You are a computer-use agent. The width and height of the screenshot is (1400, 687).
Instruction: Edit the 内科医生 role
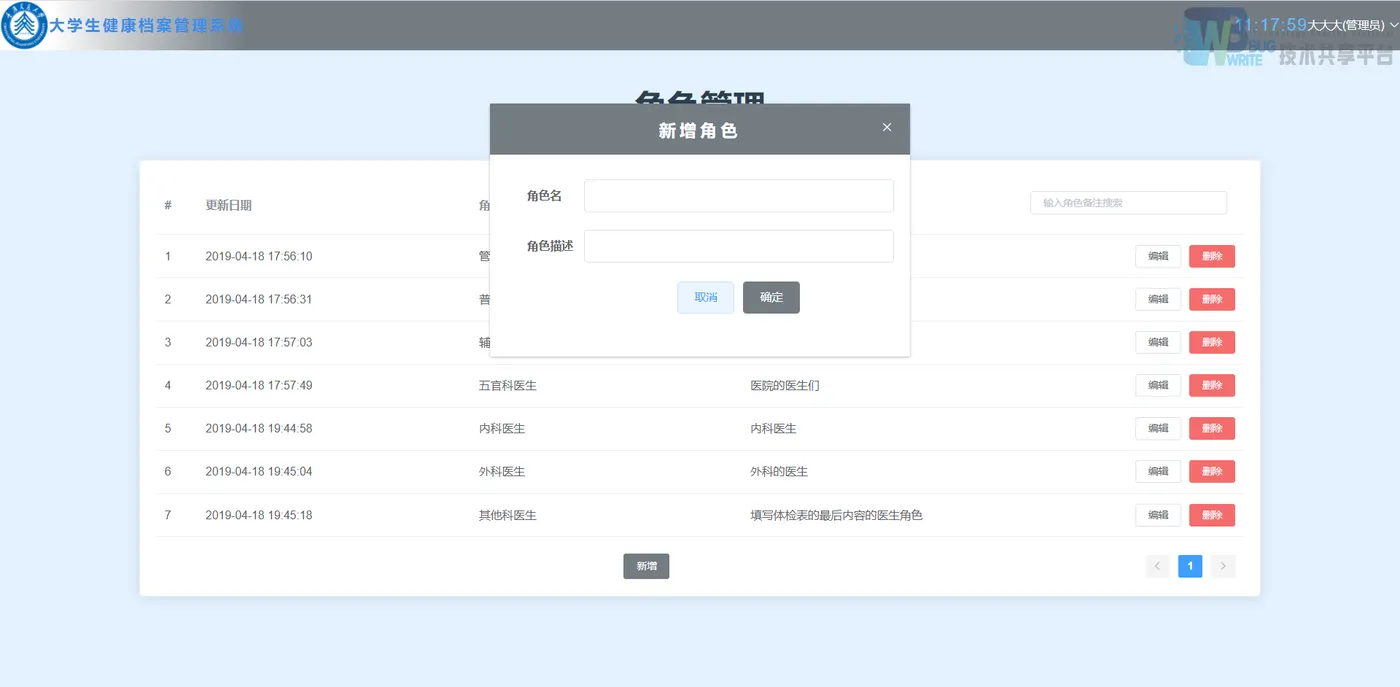pyautogui.click(x=1158, y=429)
